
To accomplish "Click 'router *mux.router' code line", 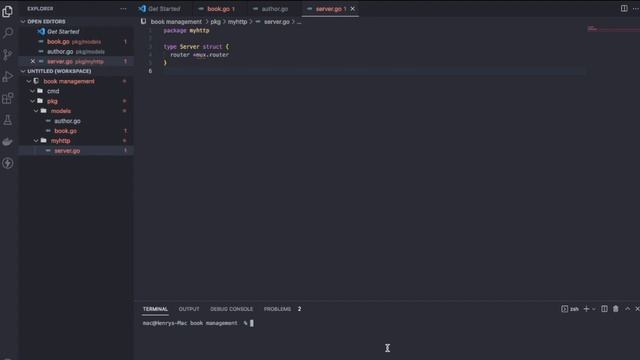I will click(x=200, y=55).
